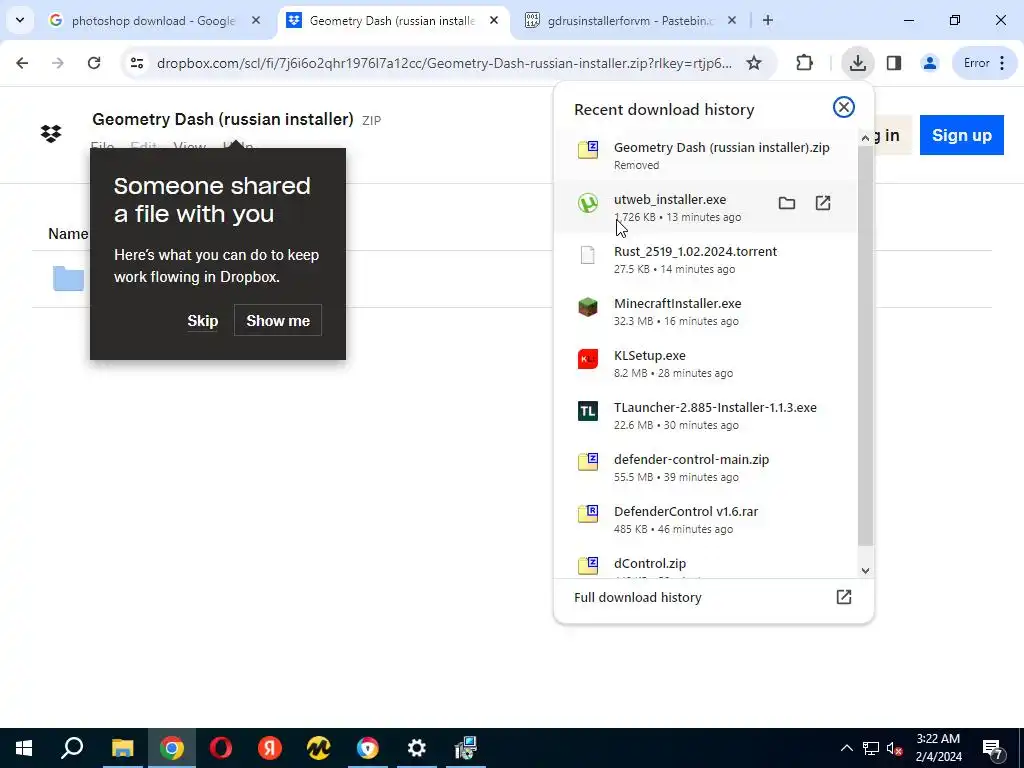Screen dimensions: 1024x768
Task: Click the defender-control-main.zip archive icon
Action: [x=588, y=462]
